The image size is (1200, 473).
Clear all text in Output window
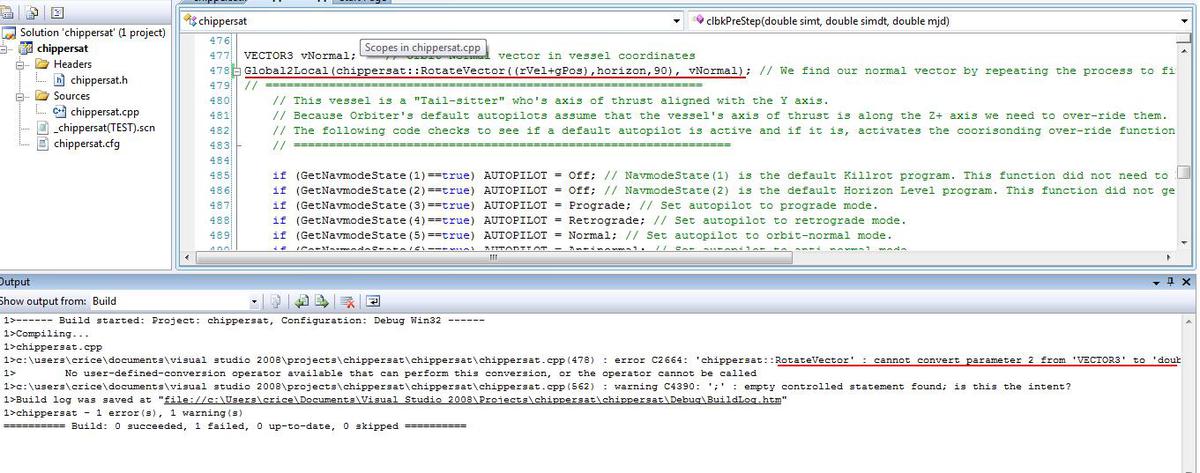point(348,301)
